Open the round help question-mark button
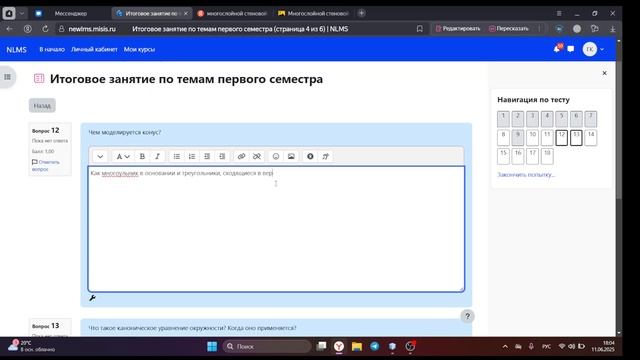The image size is (640, 360). coord(467,316)
